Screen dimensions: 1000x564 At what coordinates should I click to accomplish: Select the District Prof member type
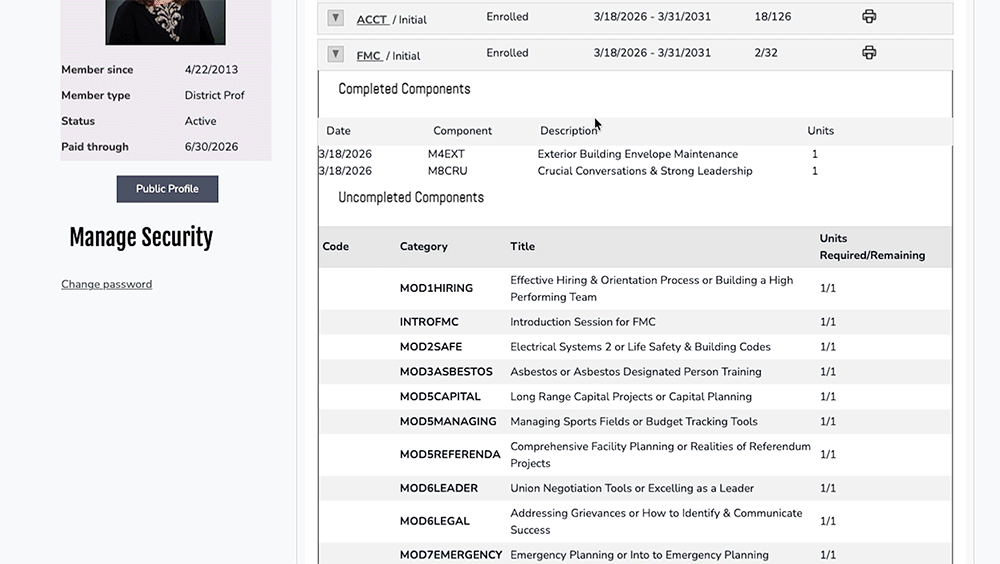(214, 96)
